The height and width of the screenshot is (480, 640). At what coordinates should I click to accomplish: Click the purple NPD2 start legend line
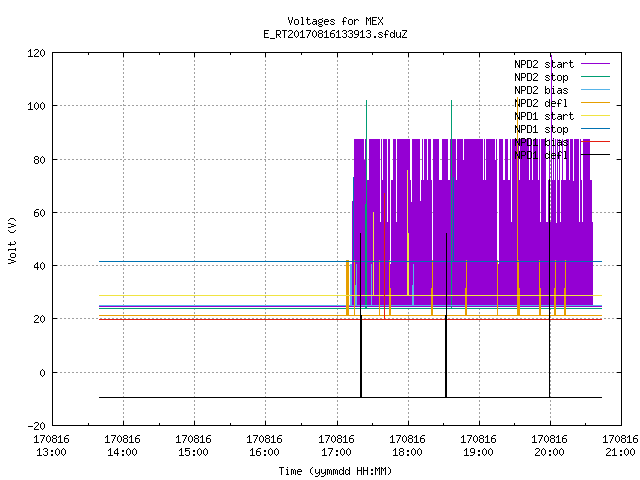595,64
